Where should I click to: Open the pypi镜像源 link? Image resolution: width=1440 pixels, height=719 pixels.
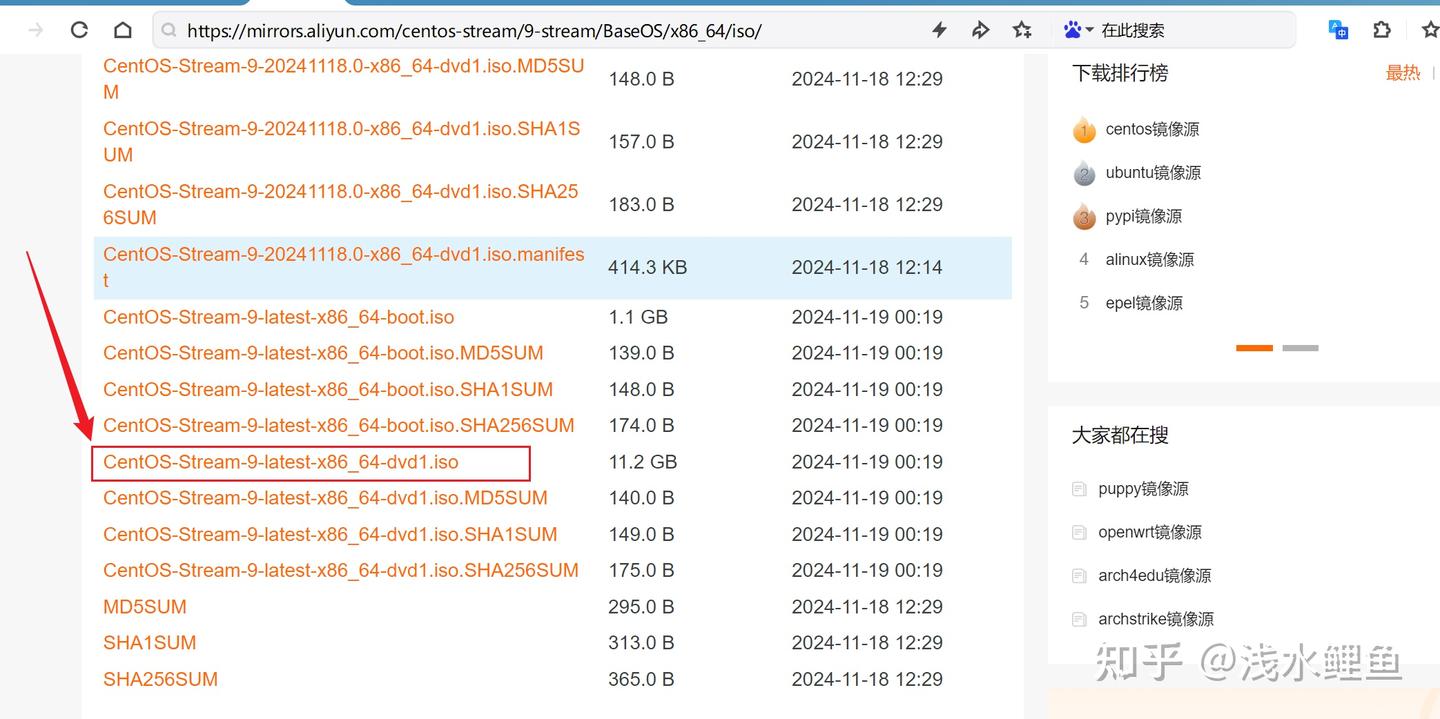1144,216
